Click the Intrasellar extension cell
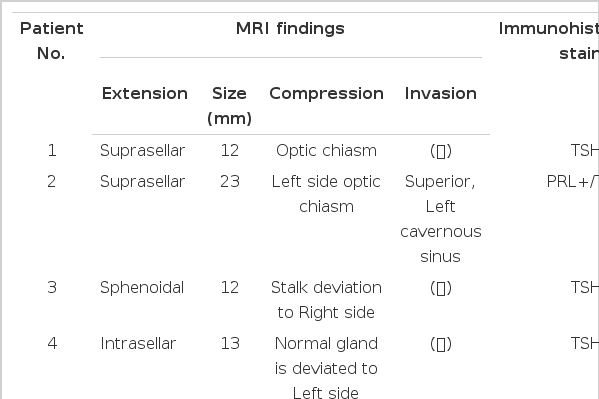Viewport: 599px width, 399px height. point(138,344)
